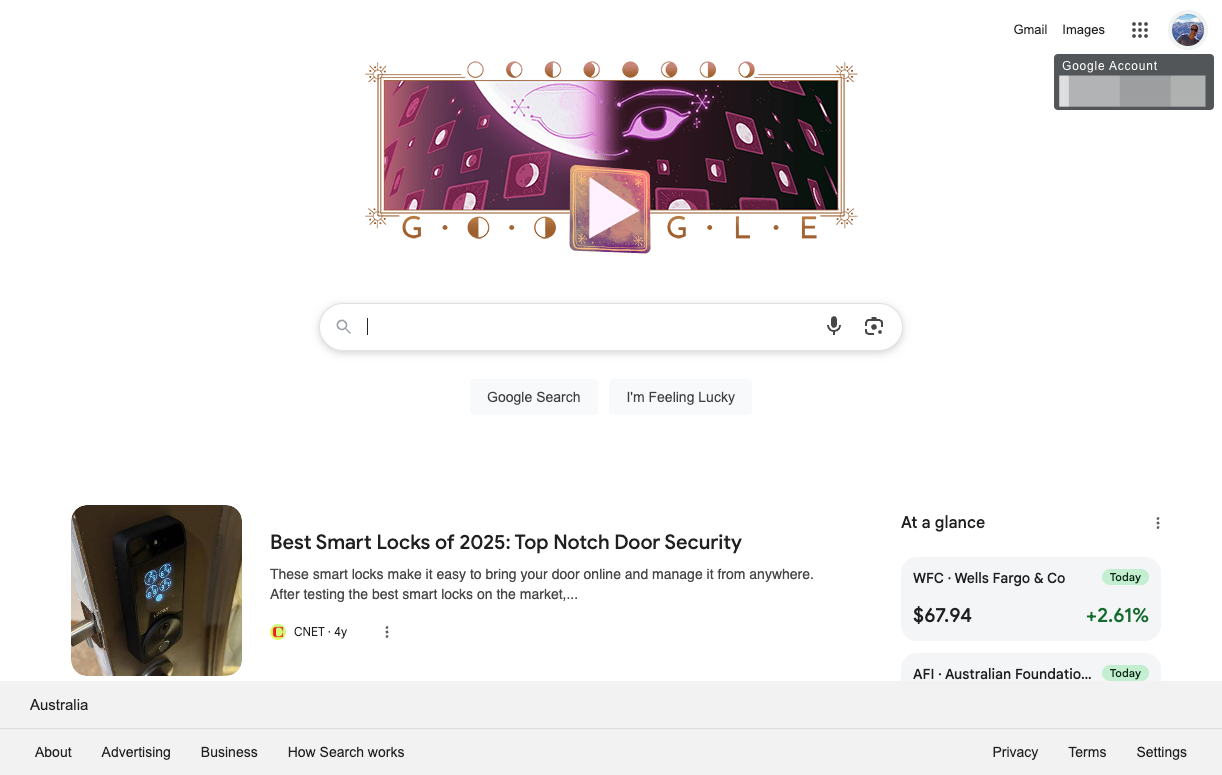The image size is (1222, 775).
Task: Click the Google Search button
Action: [x=534, y=397]
